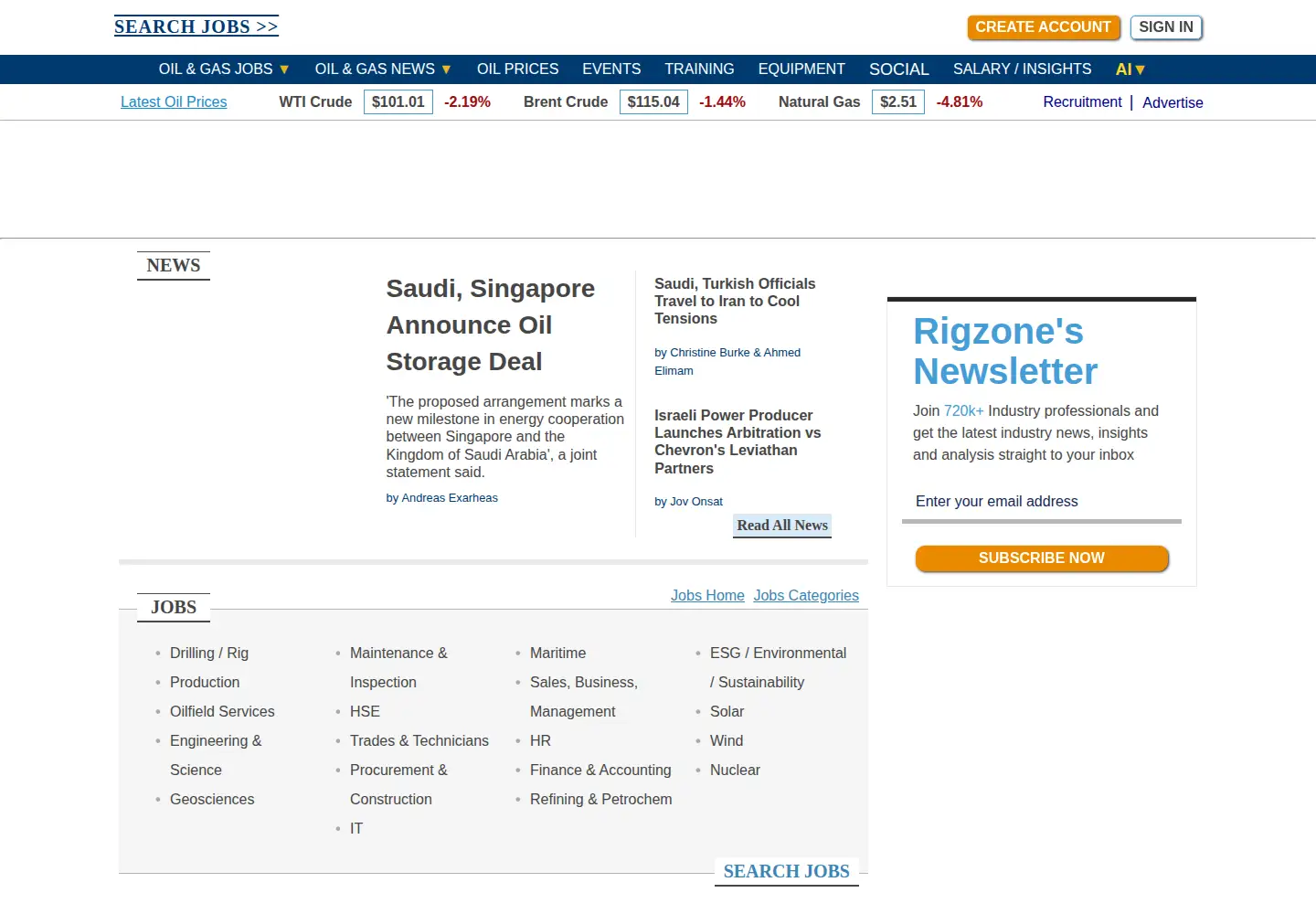The height and width of the screenshot is (914, 1316).
Task: Open the Events menu item
Action: click(611, 69)
